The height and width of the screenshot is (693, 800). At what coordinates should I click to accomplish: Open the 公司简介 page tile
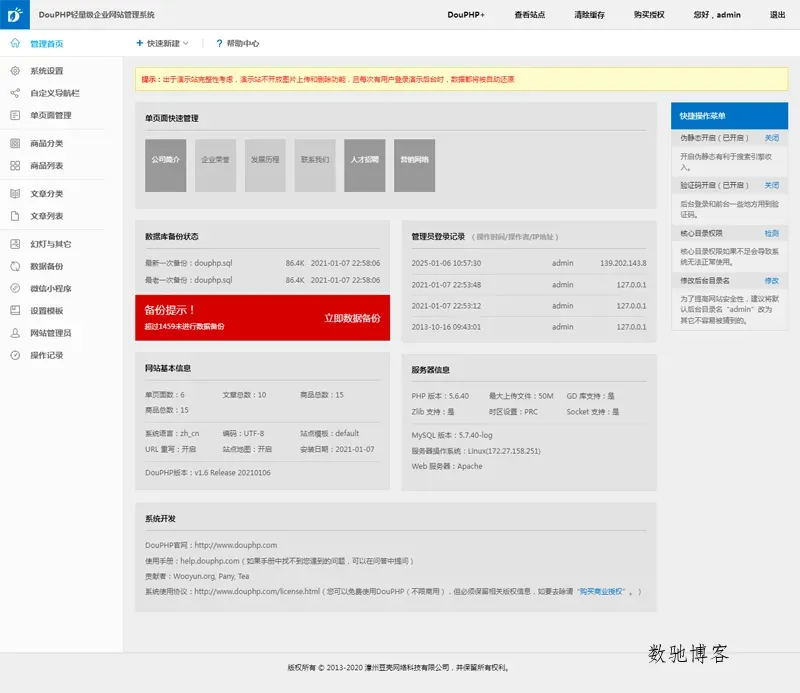coord(165,165)
